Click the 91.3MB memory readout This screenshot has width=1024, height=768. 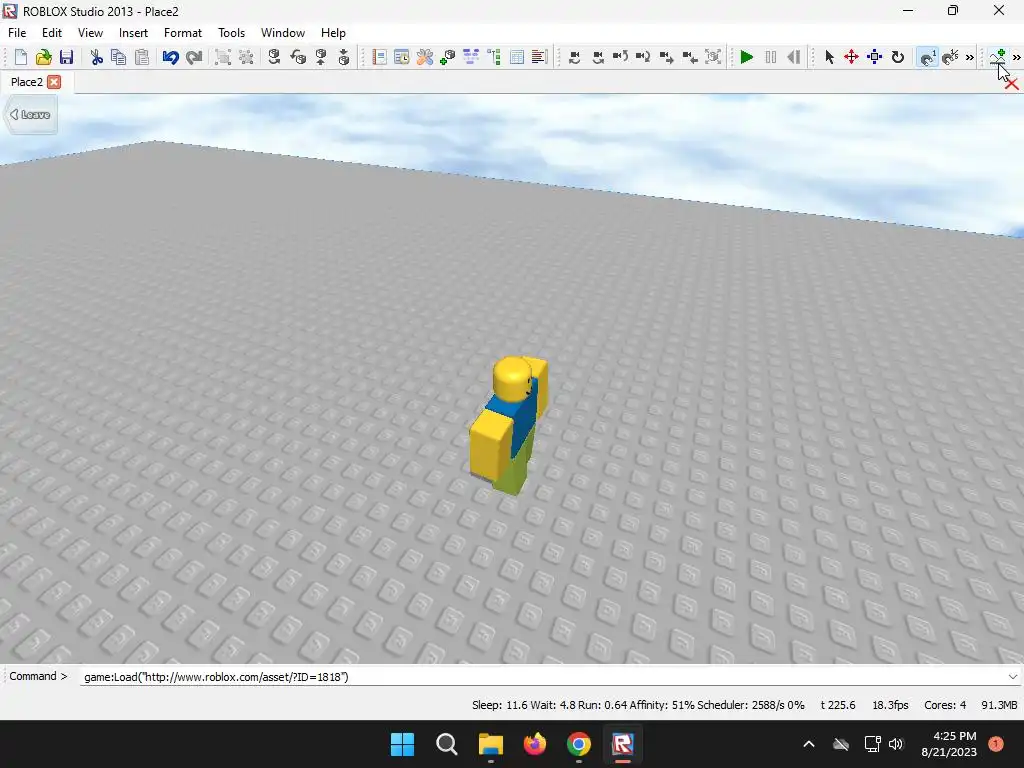999,705
